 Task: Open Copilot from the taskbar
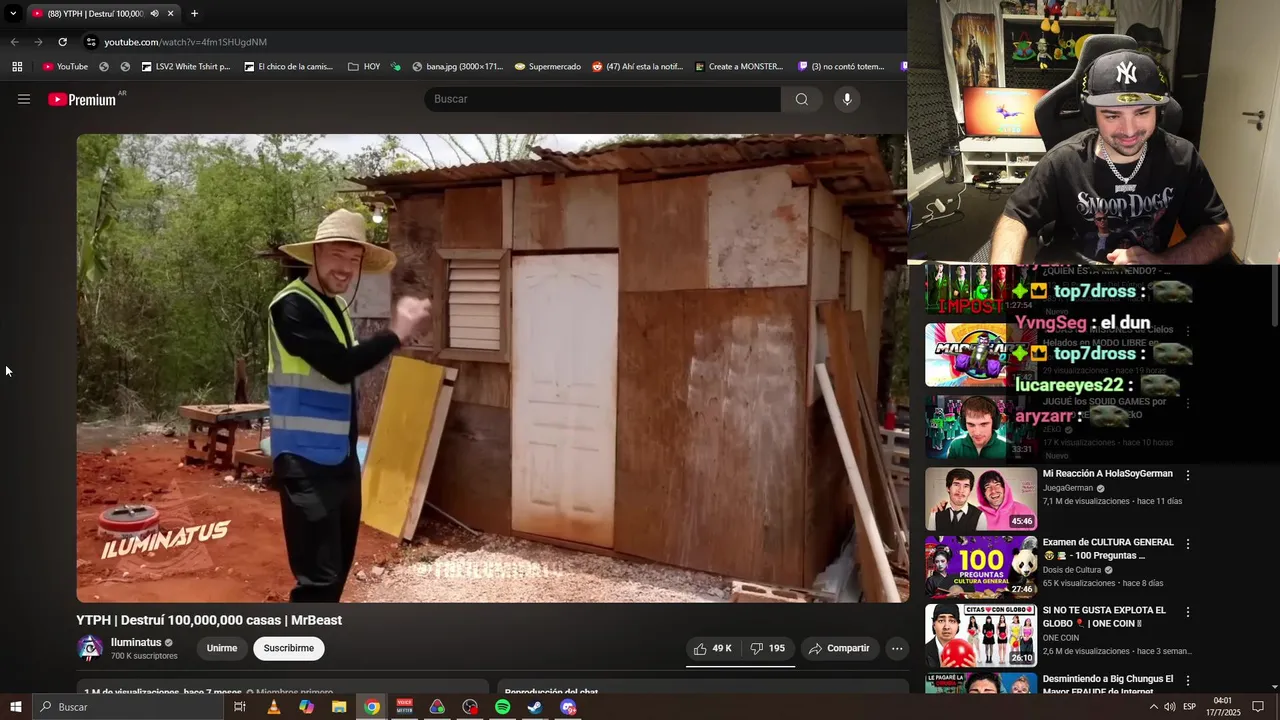(306, 707)
